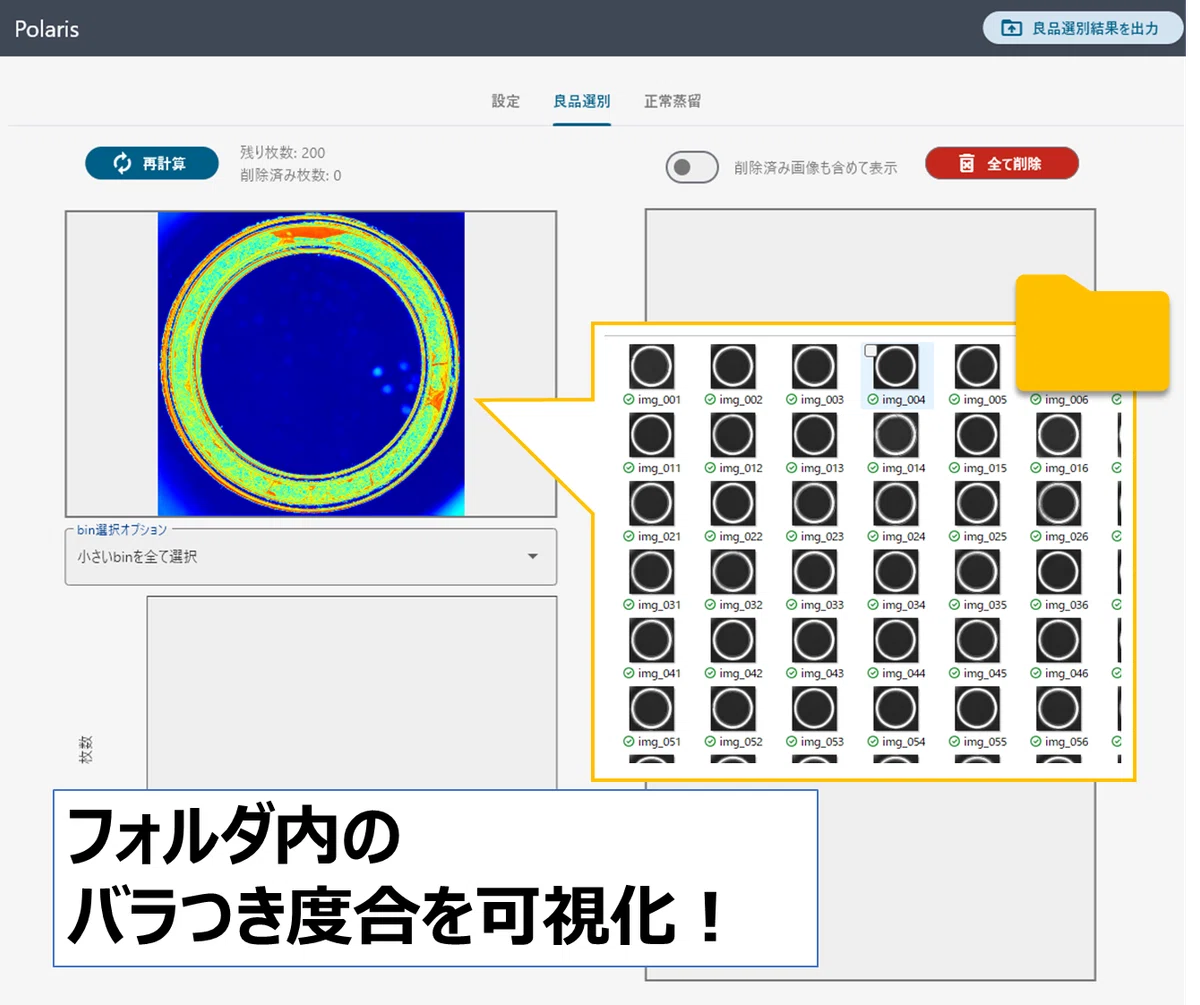Select thumbnail img_056

click(x=1059, y=708)
